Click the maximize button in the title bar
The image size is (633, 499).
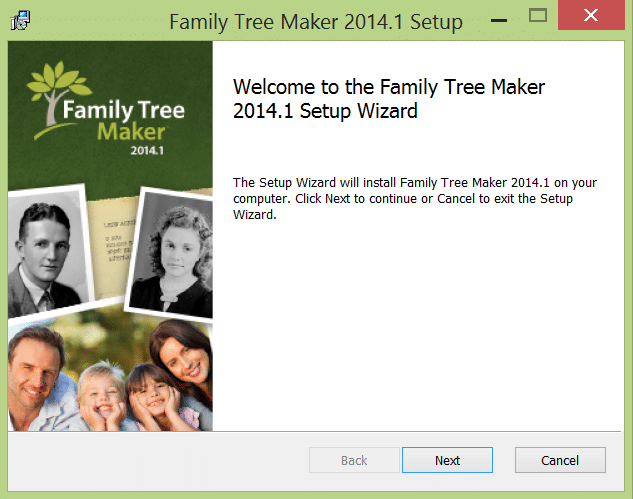538,16
